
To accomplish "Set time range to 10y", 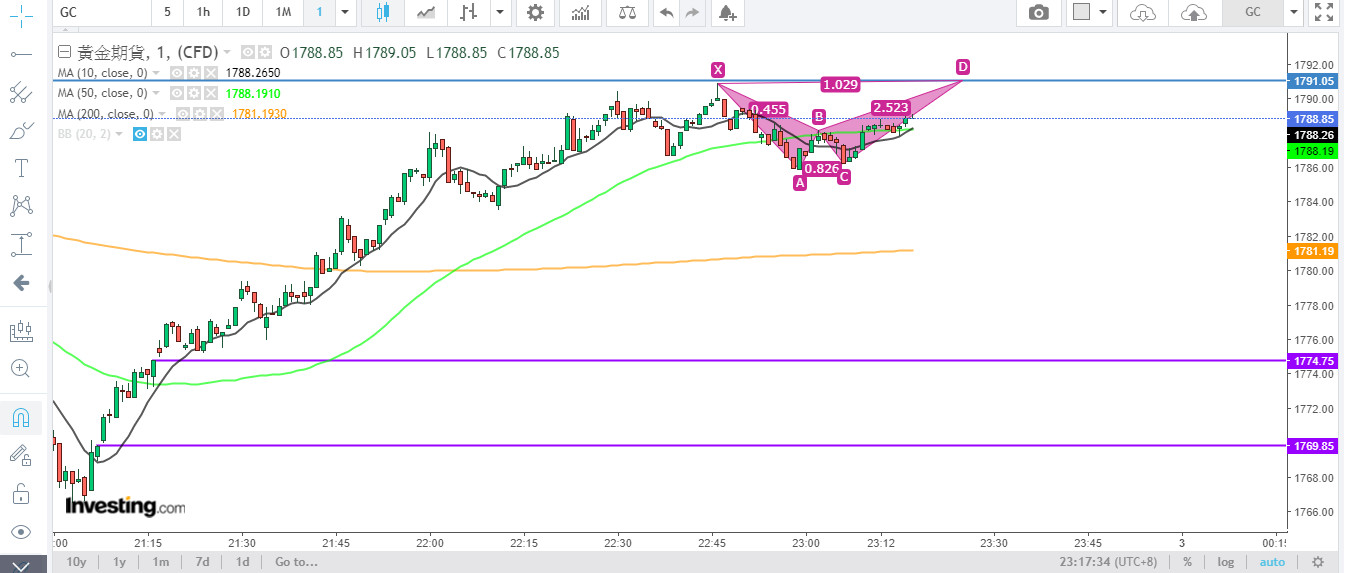I will tap(76, 562).
